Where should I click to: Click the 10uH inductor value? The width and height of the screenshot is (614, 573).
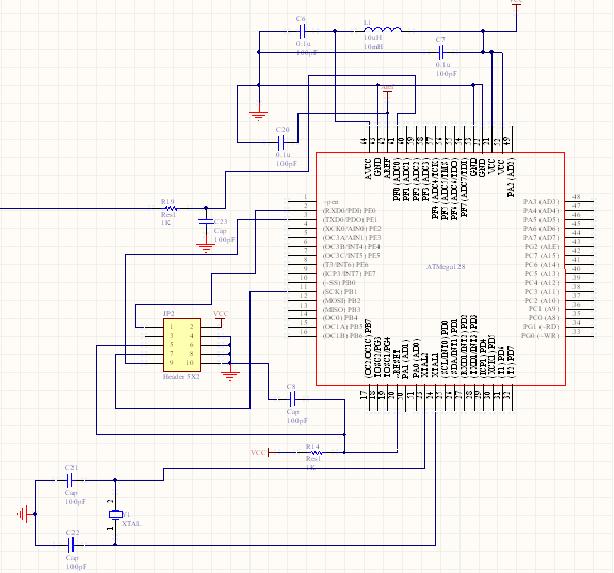[x=373, y=38]
